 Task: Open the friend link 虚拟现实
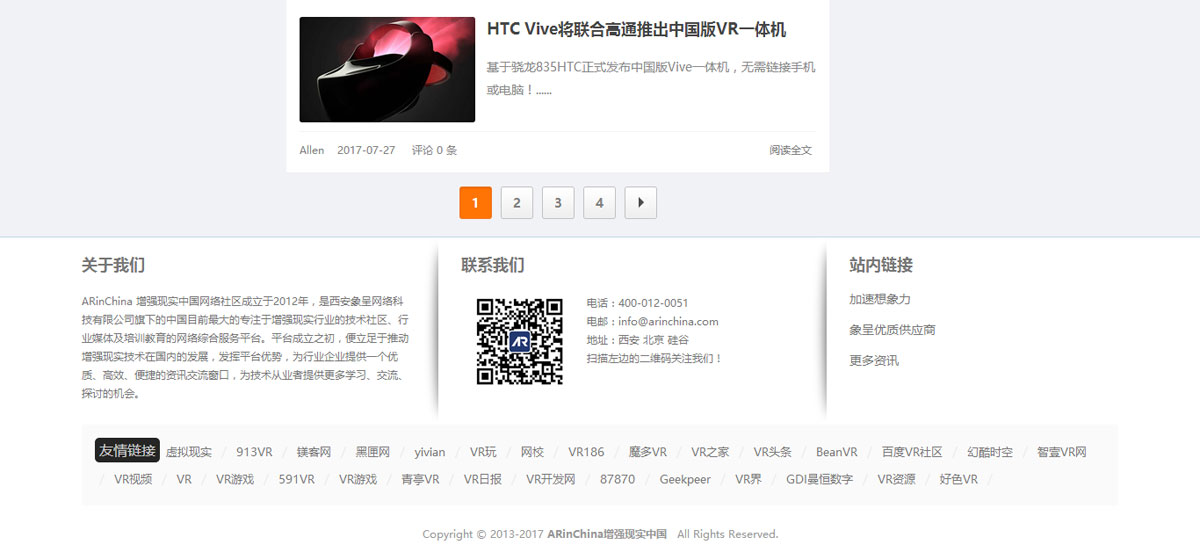[x=189, y=452]
